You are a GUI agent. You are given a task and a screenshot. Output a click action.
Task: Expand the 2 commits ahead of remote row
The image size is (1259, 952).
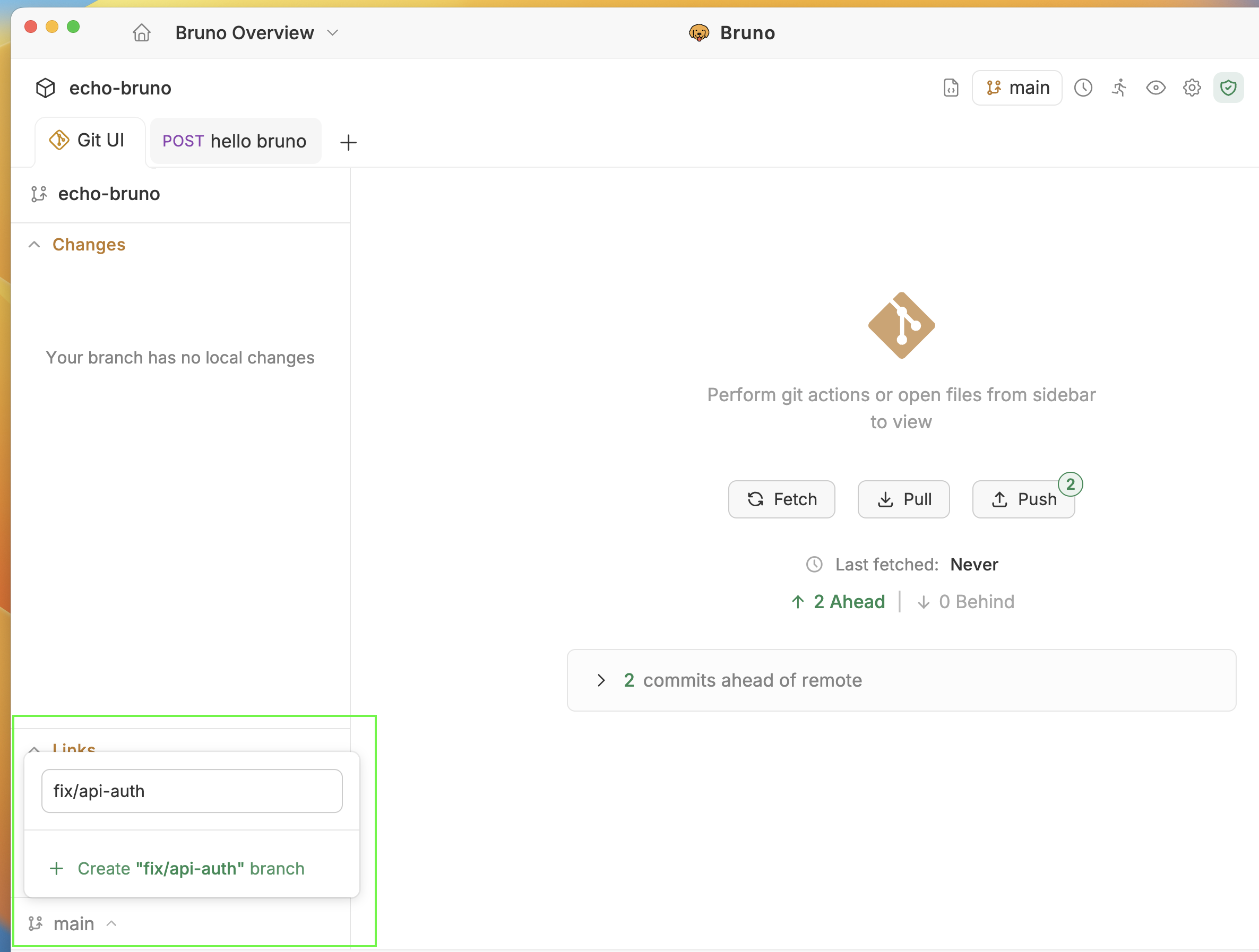(x=600, y=680)
